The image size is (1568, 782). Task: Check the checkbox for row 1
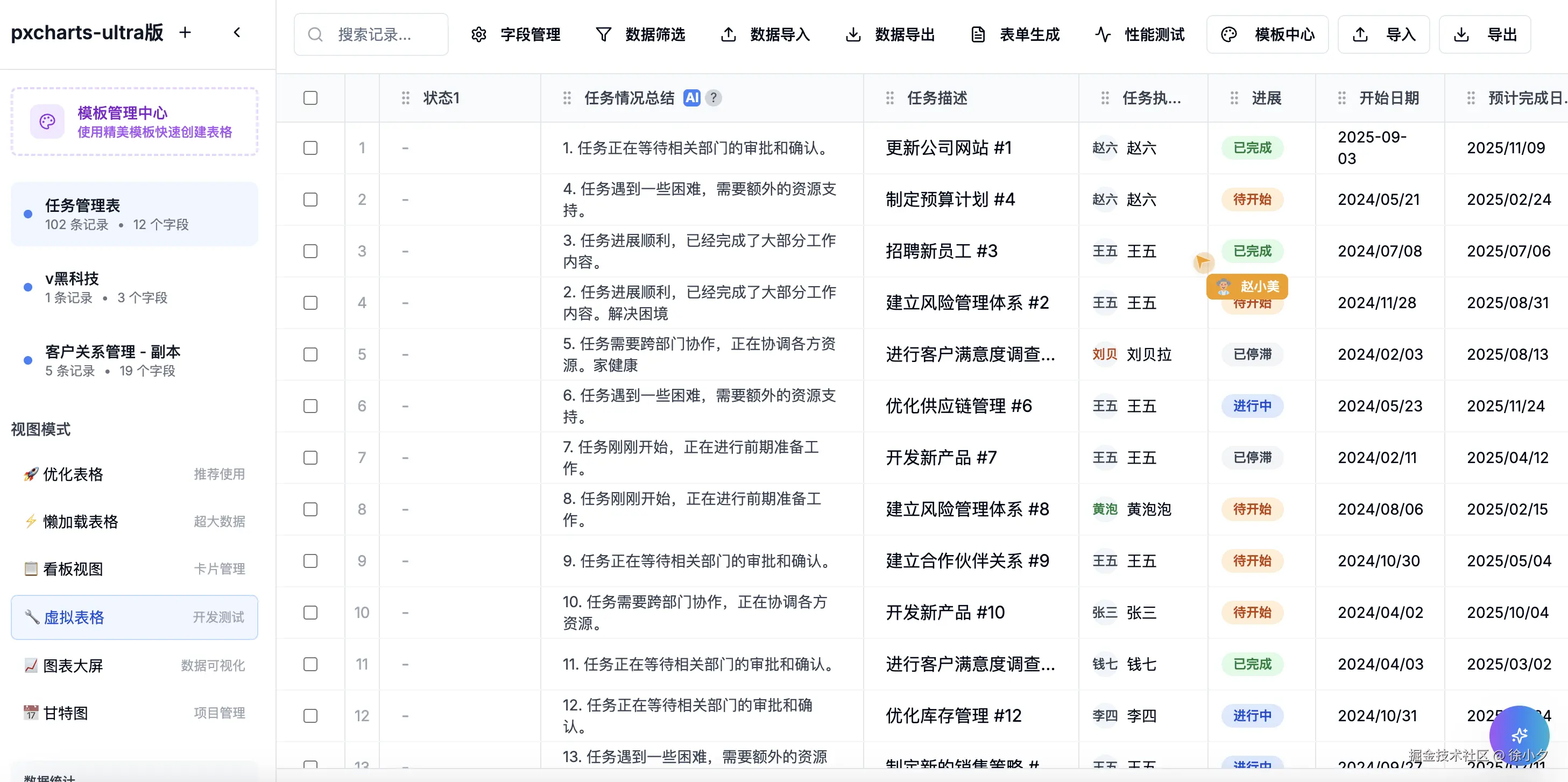click(310, 148)
